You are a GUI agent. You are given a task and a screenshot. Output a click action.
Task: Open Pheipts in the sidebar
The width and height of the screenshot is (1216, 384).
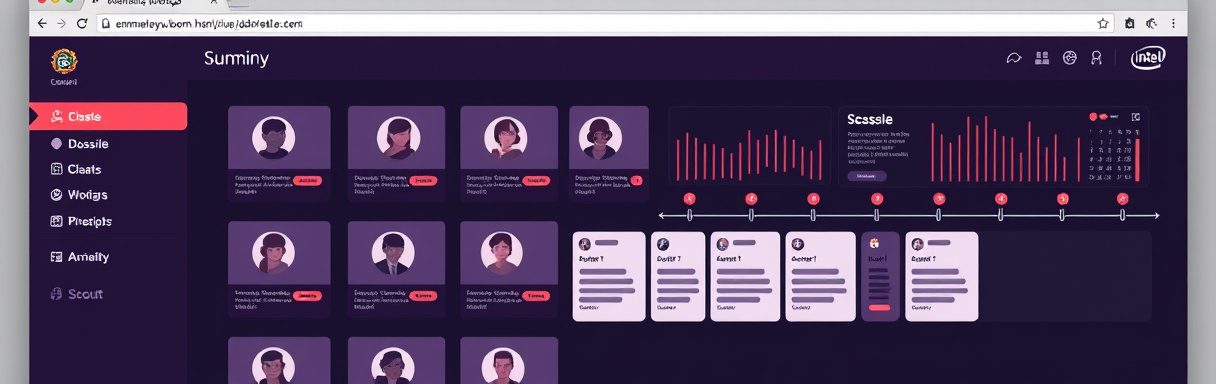[81, 221]
